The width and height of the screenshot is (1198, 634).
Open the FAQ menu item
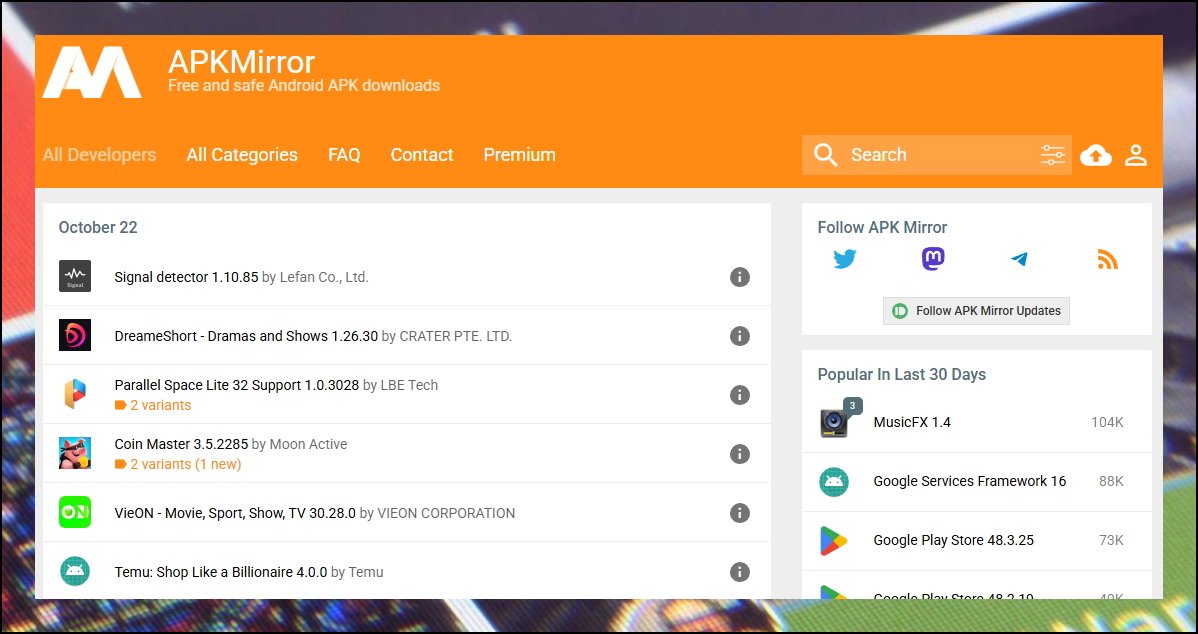click(344, 154)
